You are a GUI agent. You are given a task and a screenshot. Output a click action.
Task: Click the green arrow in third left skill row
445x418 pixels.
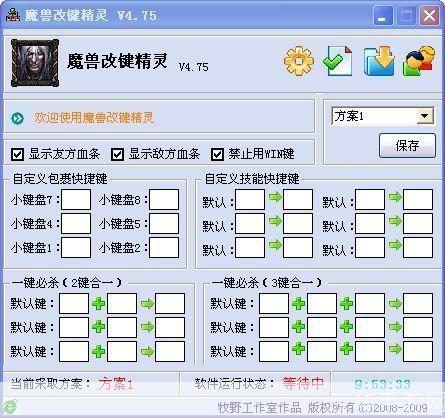coord(275,245)
